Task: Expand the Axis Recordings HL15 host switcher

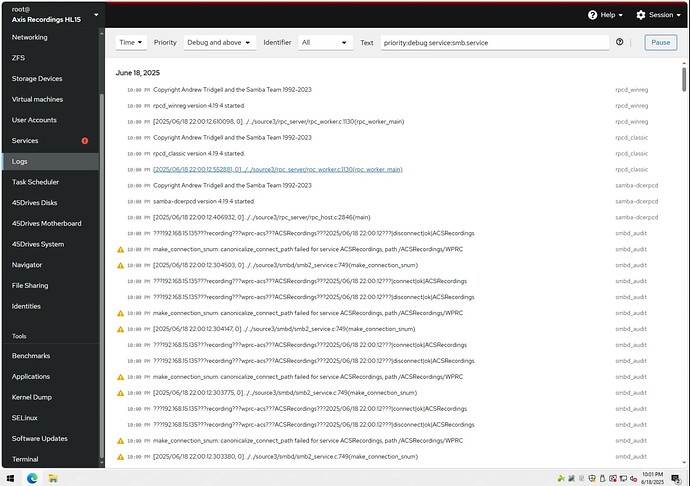Action: (53, 15)
